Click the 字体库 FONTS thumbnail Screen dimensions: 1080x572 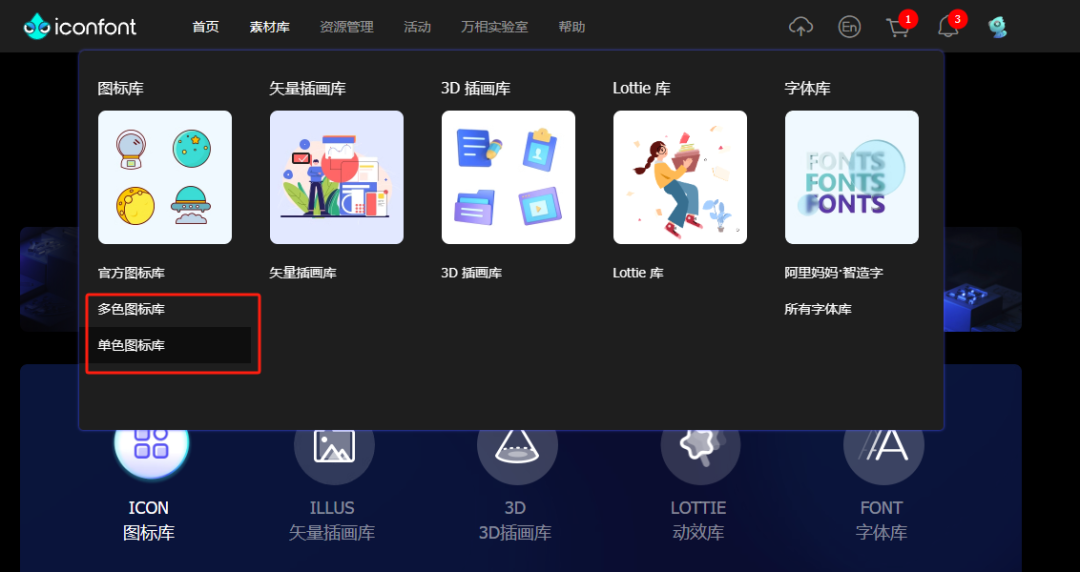[852, 177]
